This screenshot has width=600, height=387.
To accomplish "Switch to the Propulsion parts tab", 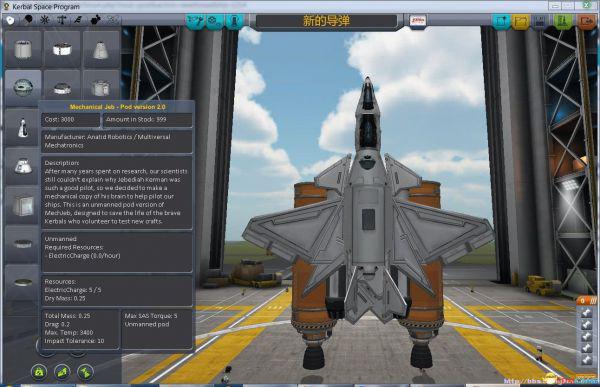I will 28,20.
